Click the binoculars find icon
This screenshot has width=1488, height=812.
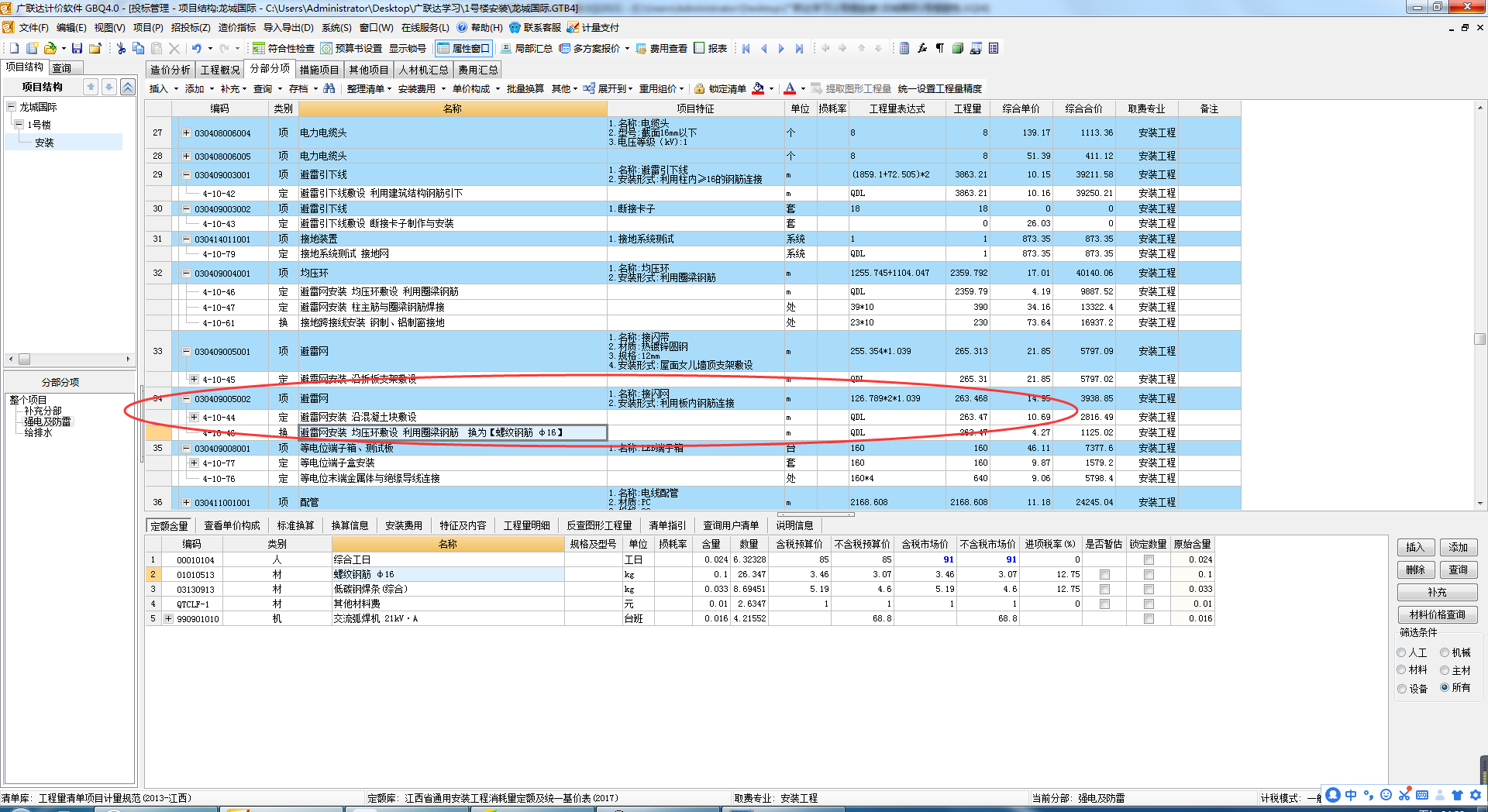329,88
